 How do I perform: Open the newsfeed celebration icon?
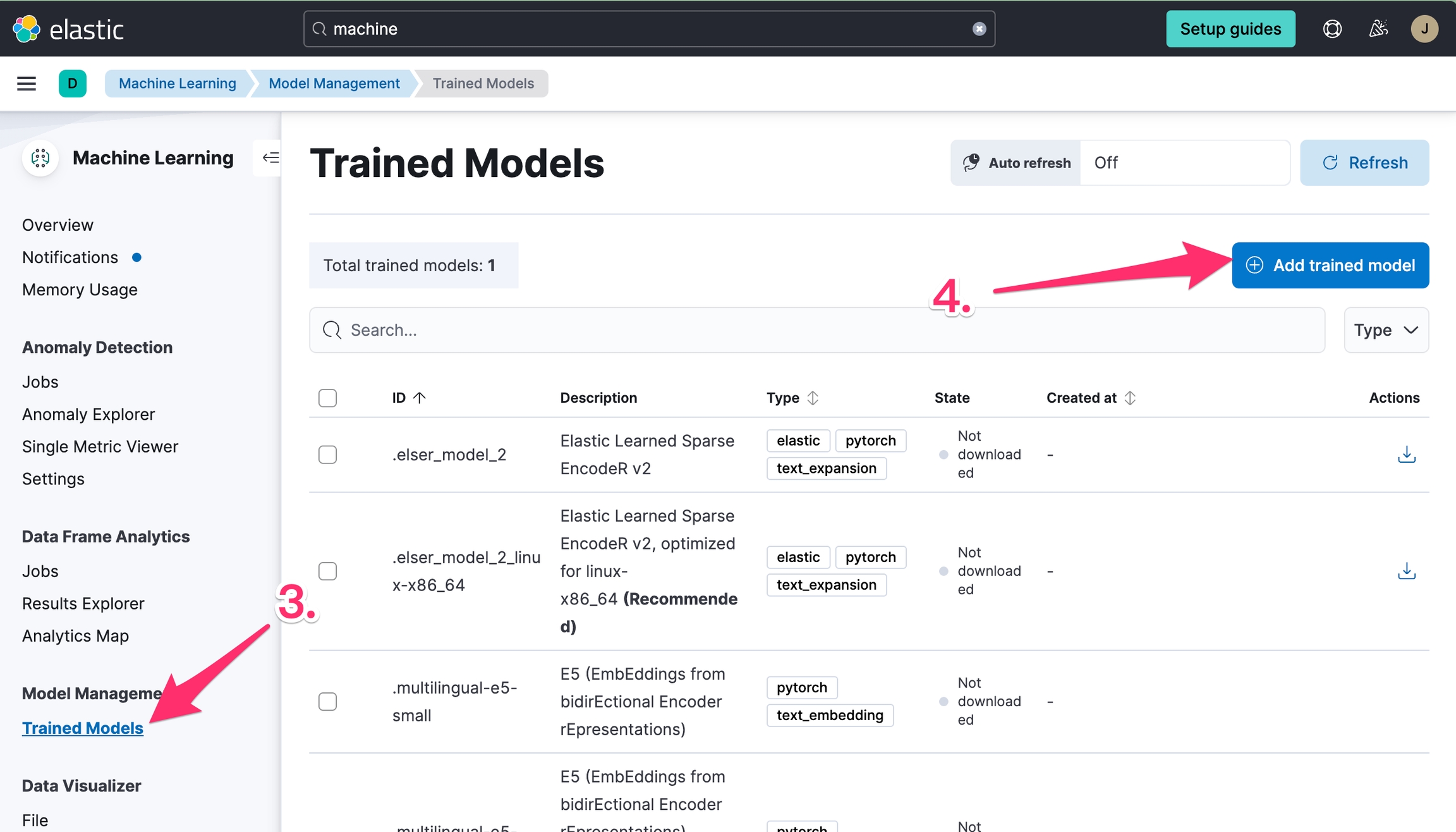1378,29
